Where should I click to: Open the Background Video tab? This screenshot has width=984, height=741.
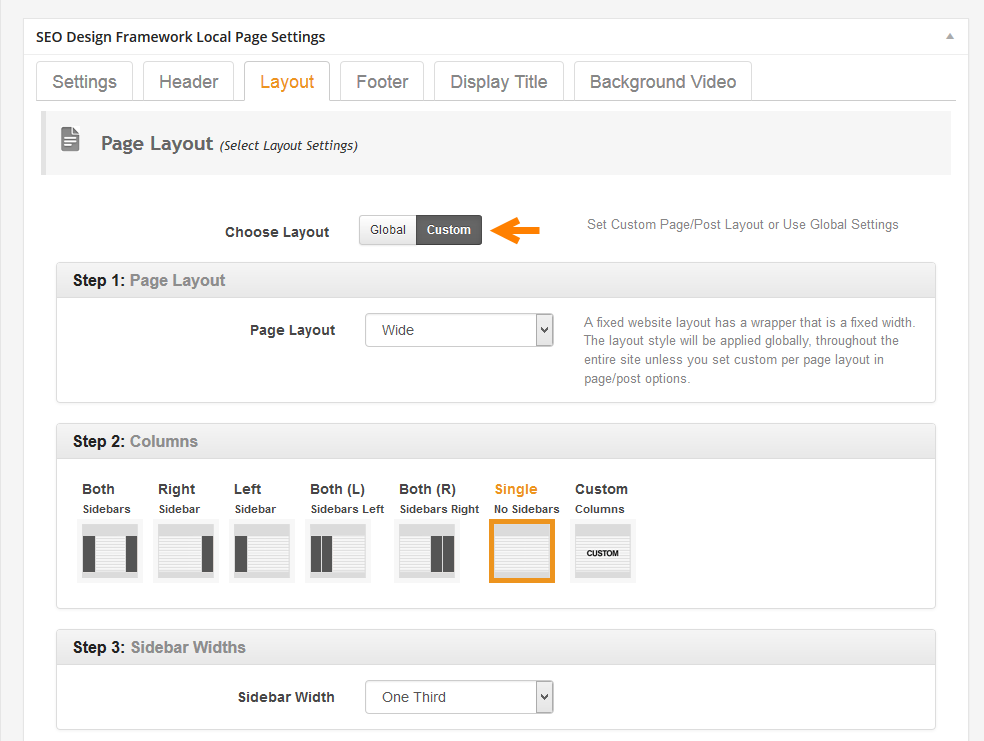(x=662, y=82)
